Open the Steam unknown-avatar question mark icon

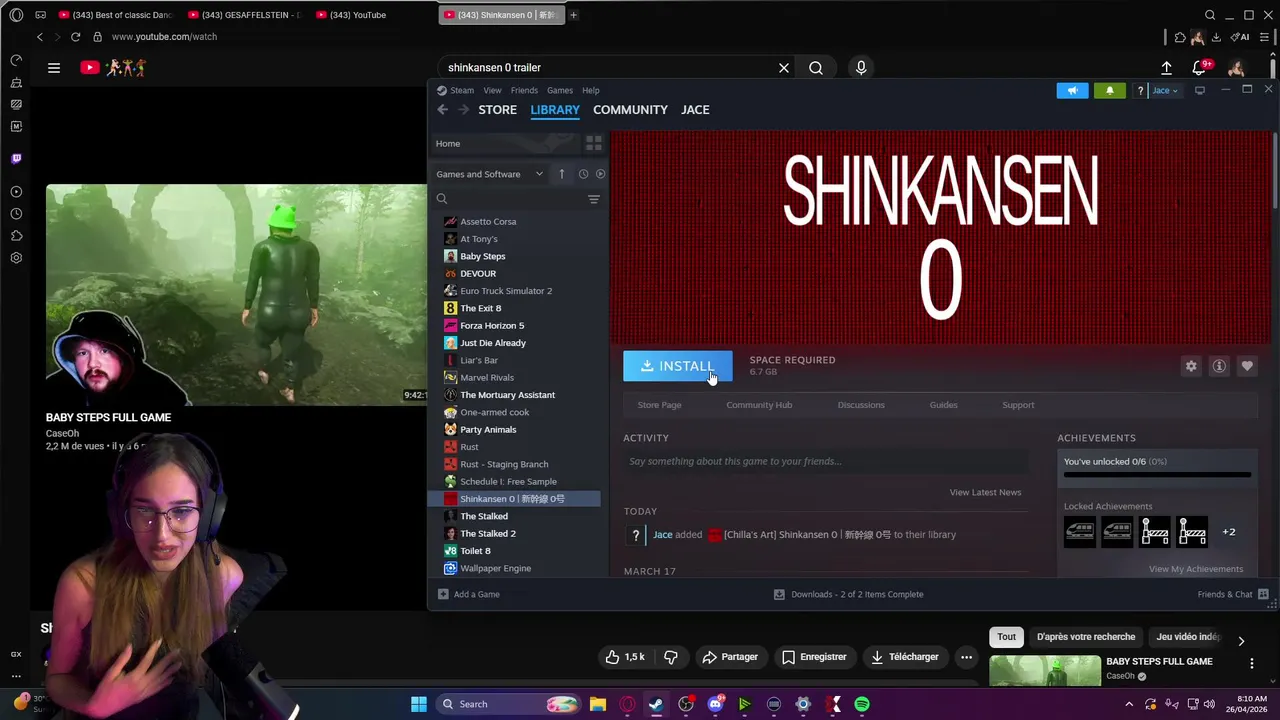click(x=1140, y=90)
